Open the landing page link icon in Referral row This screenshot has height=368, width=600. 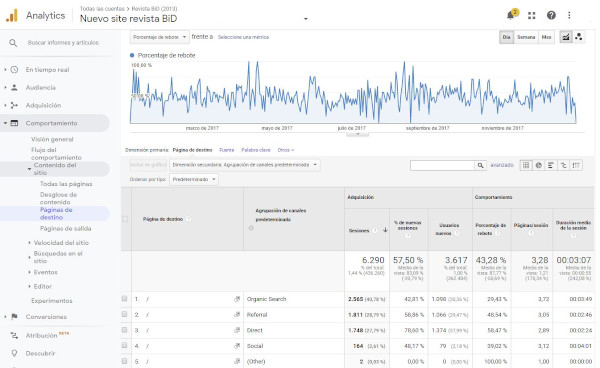[237, 314]
